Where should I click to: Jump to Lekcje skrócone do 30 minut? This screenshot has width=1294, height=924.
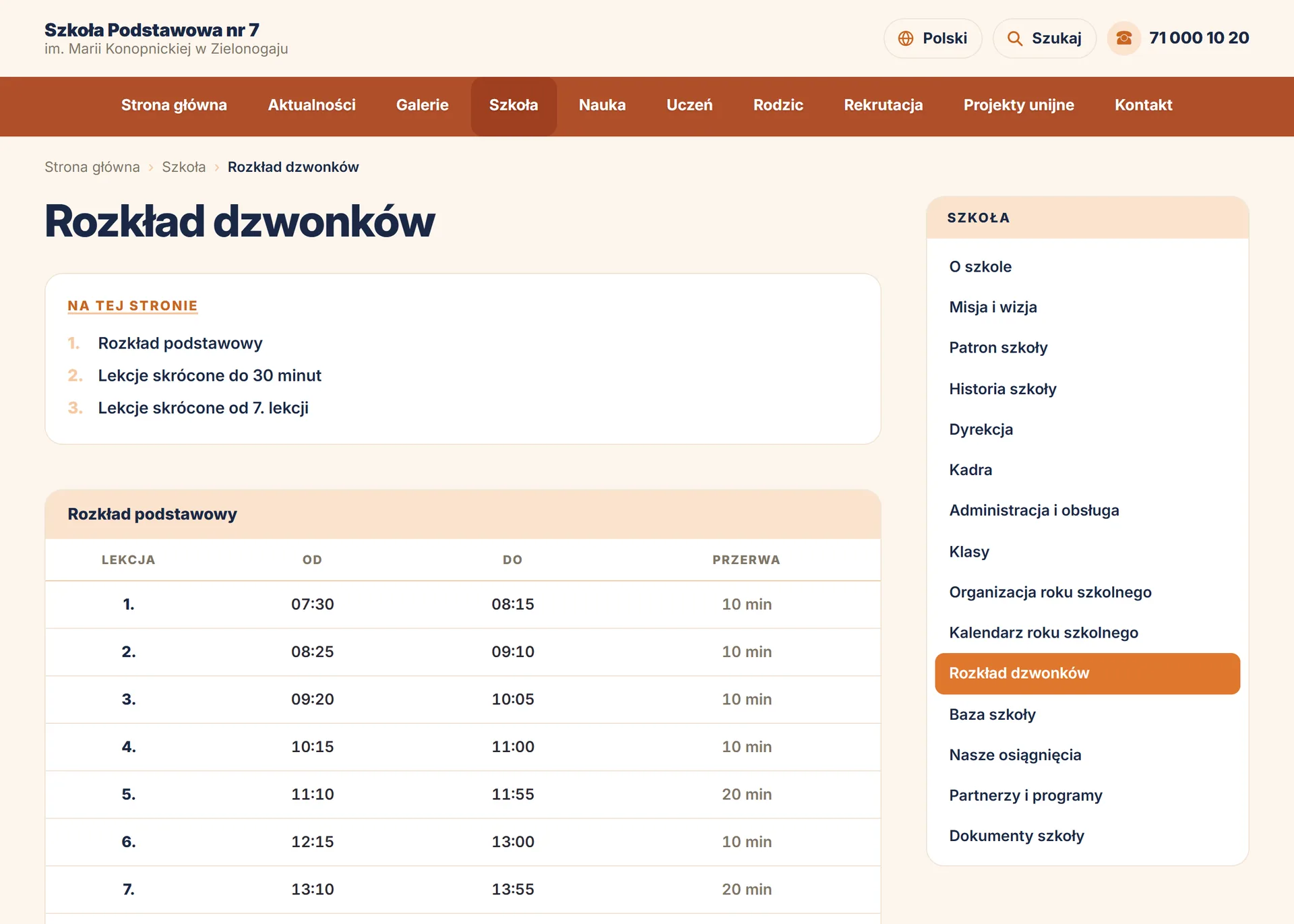[210, 376]
